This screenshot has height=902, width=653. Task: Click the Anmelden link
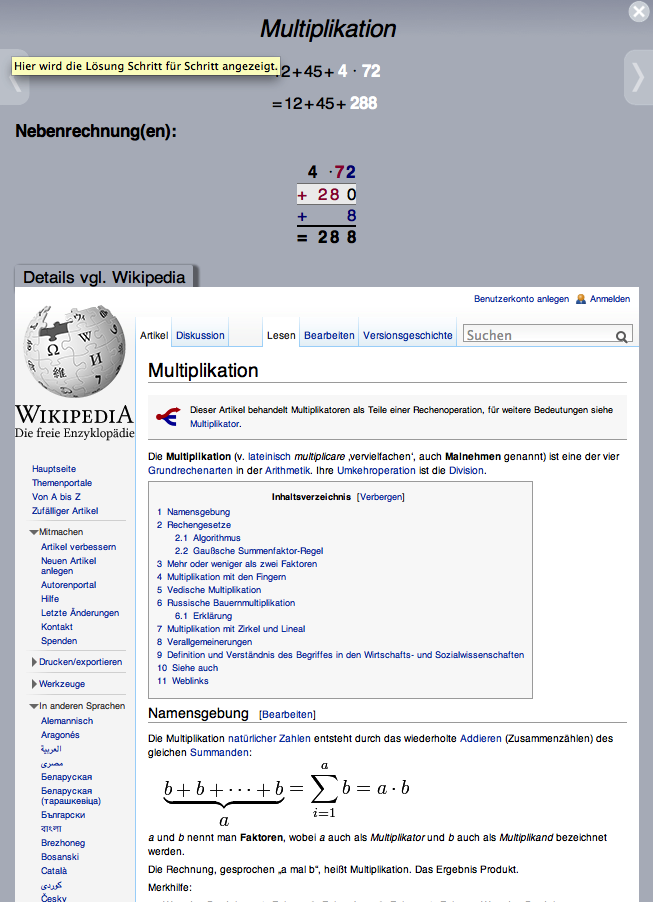(610, 299)
